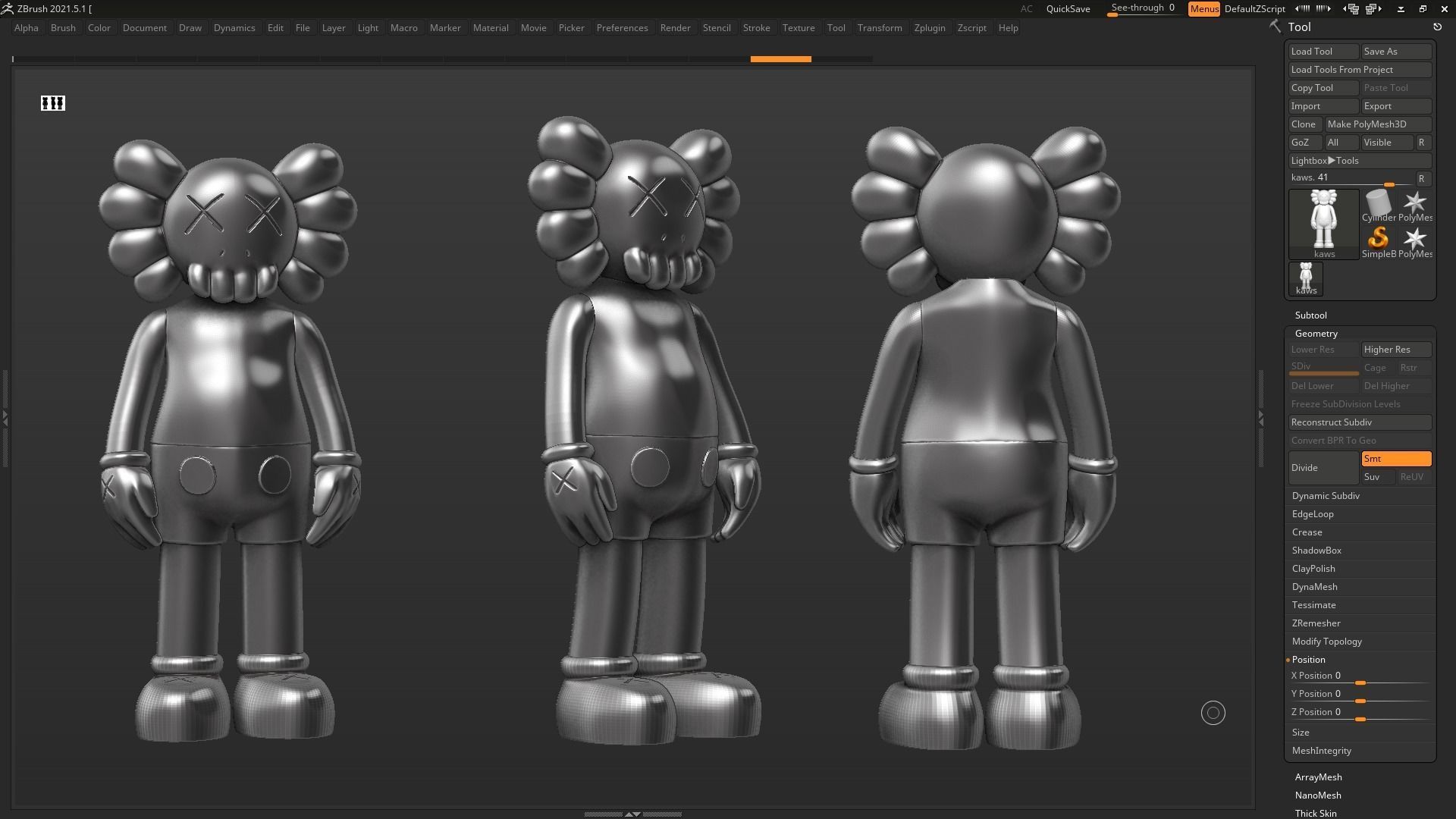The image size is (1456, 819).
Task: Click the bottom tray divider arrows
Action: point(632,814)
